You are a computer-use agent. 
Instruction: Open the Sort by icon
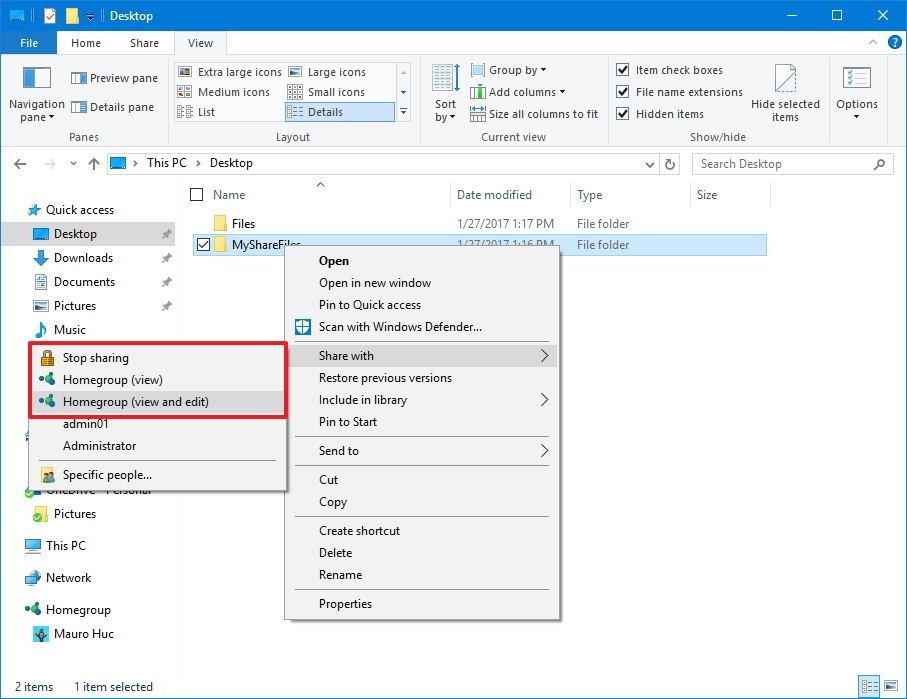tap(445, 80)
